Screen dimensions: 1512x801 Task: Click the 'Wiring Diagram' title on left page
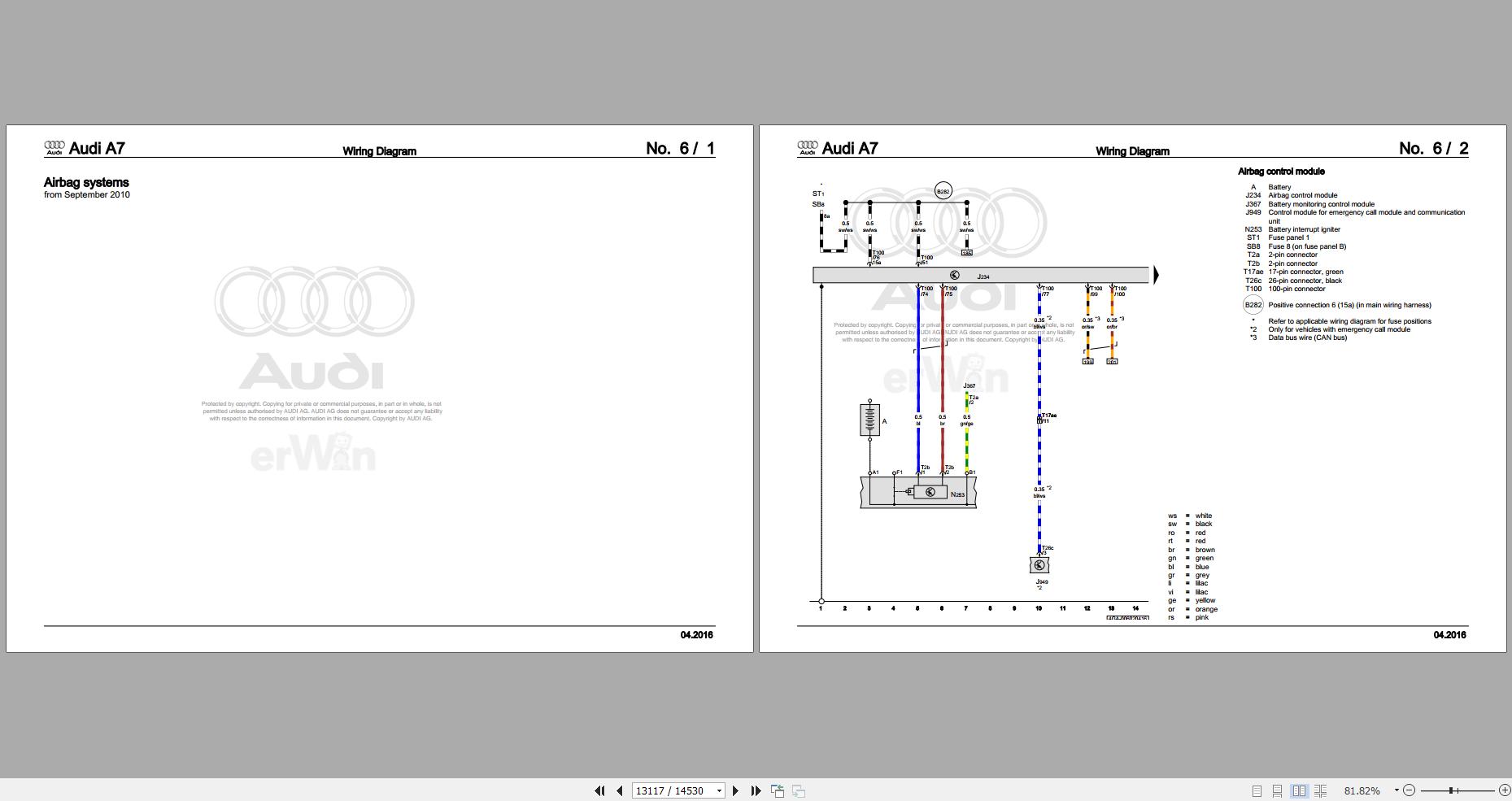coord(379,151)
